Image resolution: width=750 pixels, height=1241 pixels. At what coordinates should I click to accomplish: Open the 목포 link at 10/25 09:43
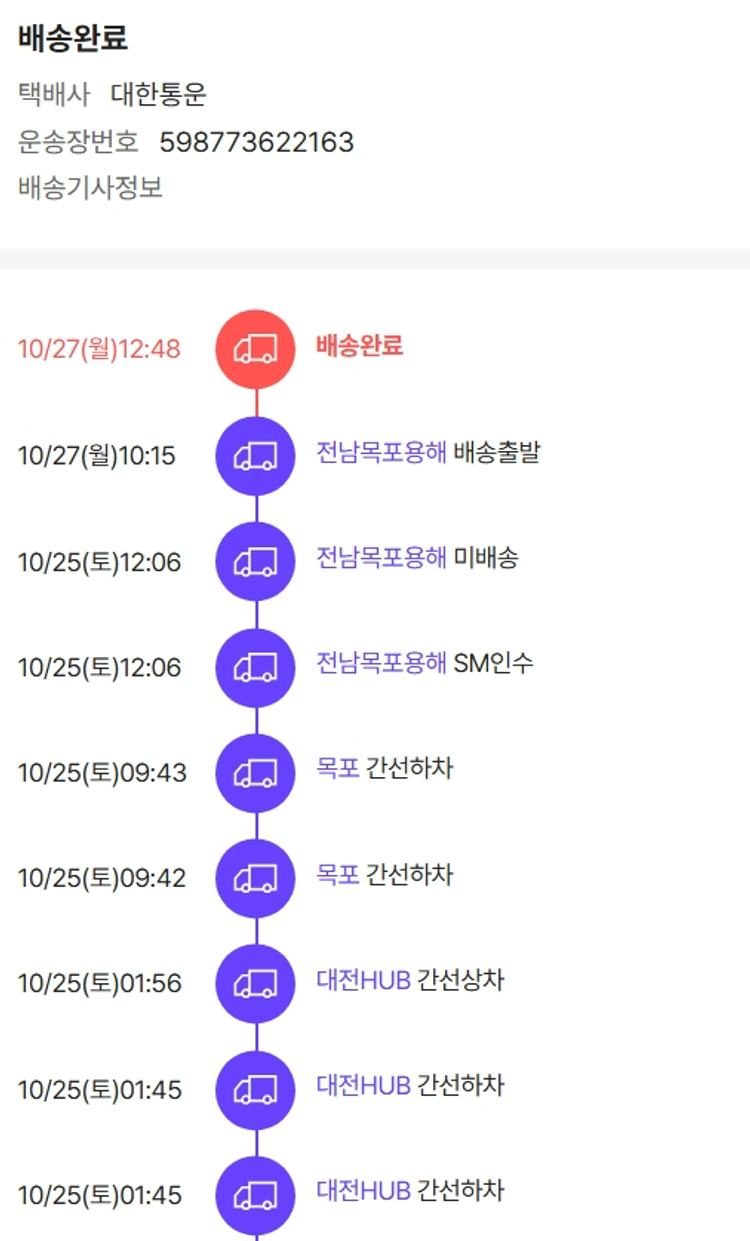pyautogui.click(x=338, y=769)
